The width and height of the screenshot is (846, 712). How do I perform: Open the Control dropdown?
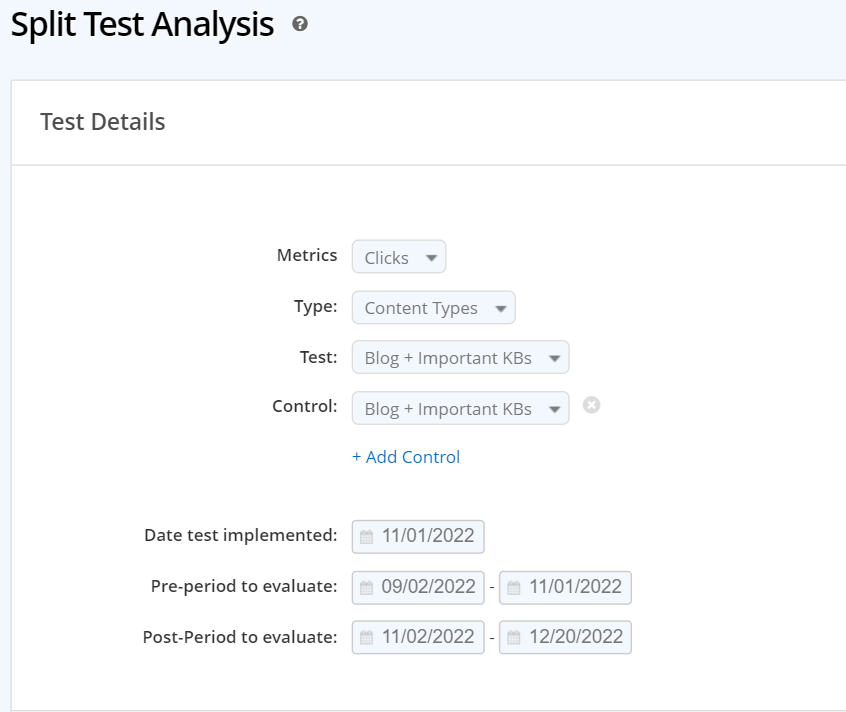click(460, 409)
